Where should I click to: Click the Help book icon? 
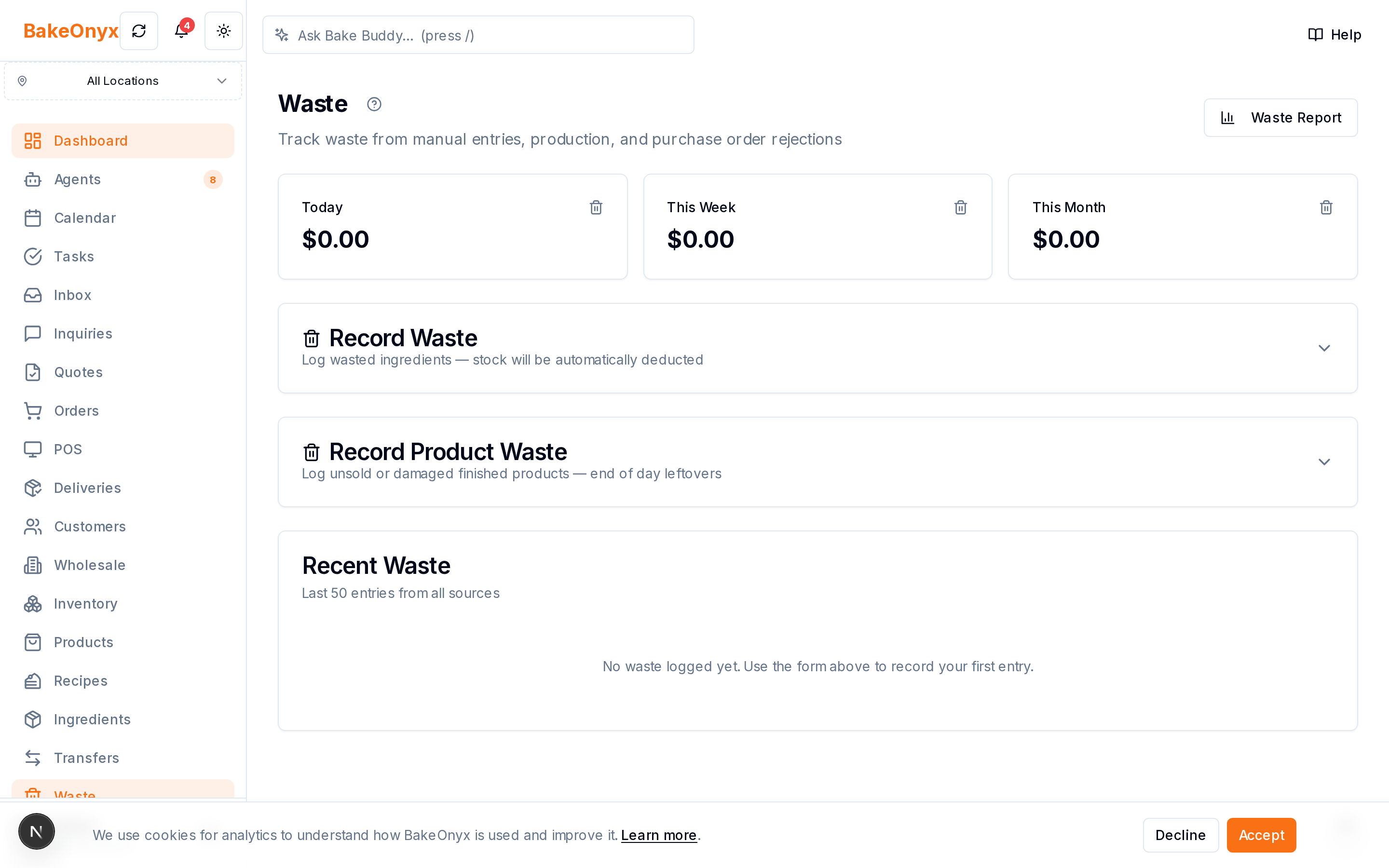tap(1316, 34)
